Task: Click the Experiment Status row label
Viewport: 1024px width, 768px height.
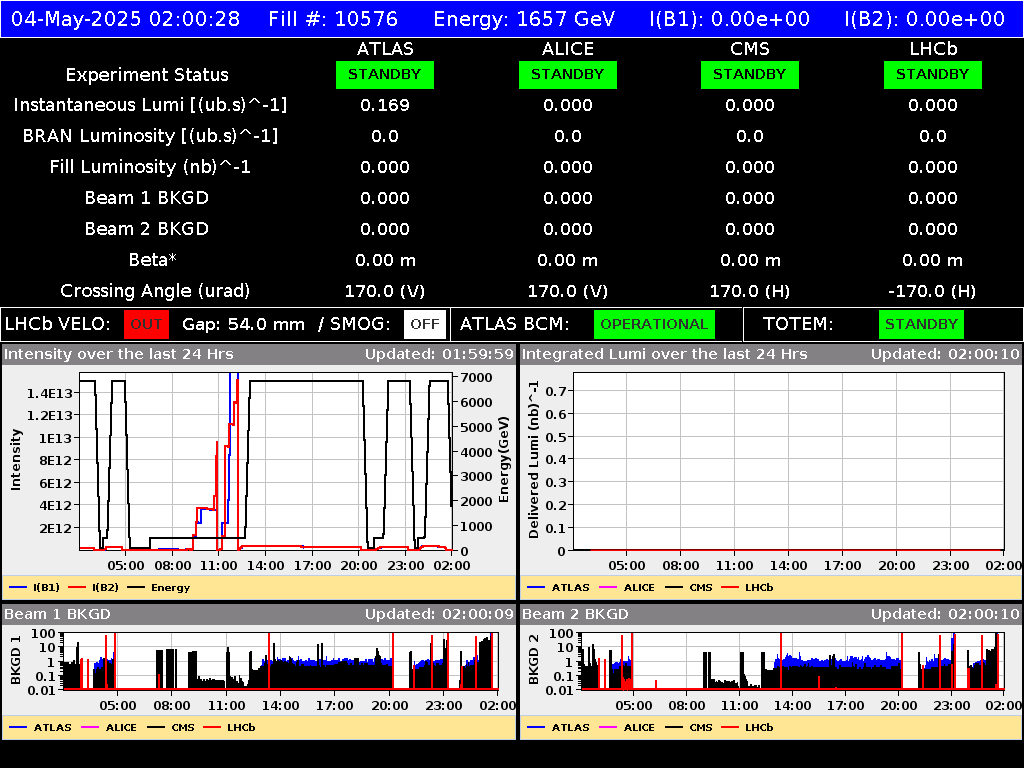Action: click(x=147, y=75)
